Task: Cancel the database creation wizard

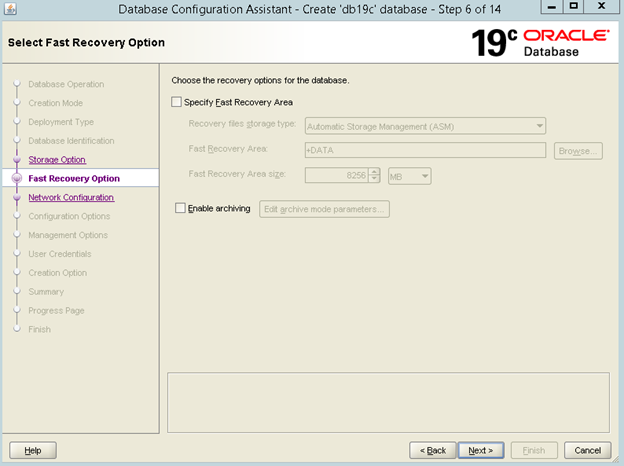Action: [x=587, y=450]
